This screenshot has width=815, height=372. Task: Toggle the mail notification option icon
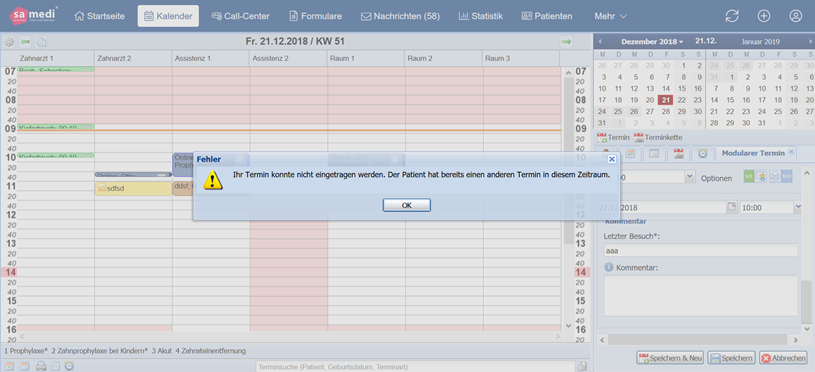760,177
